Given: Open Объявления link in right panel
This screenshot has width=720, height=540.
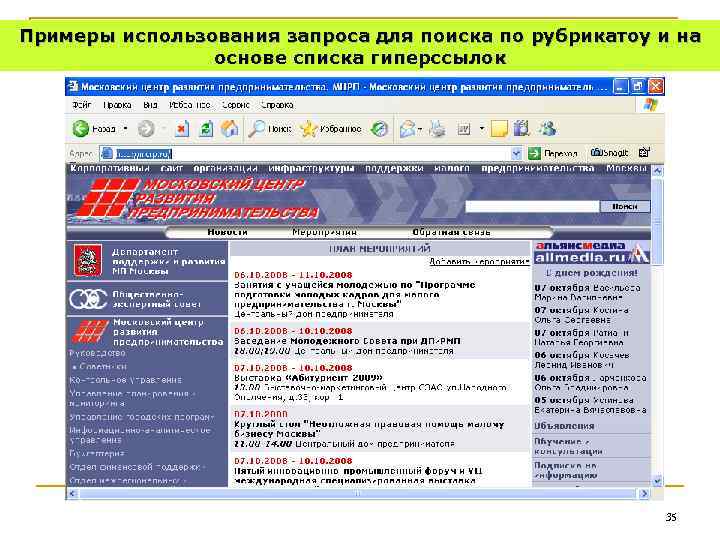Looking at the screenshot, I should 564,426.
